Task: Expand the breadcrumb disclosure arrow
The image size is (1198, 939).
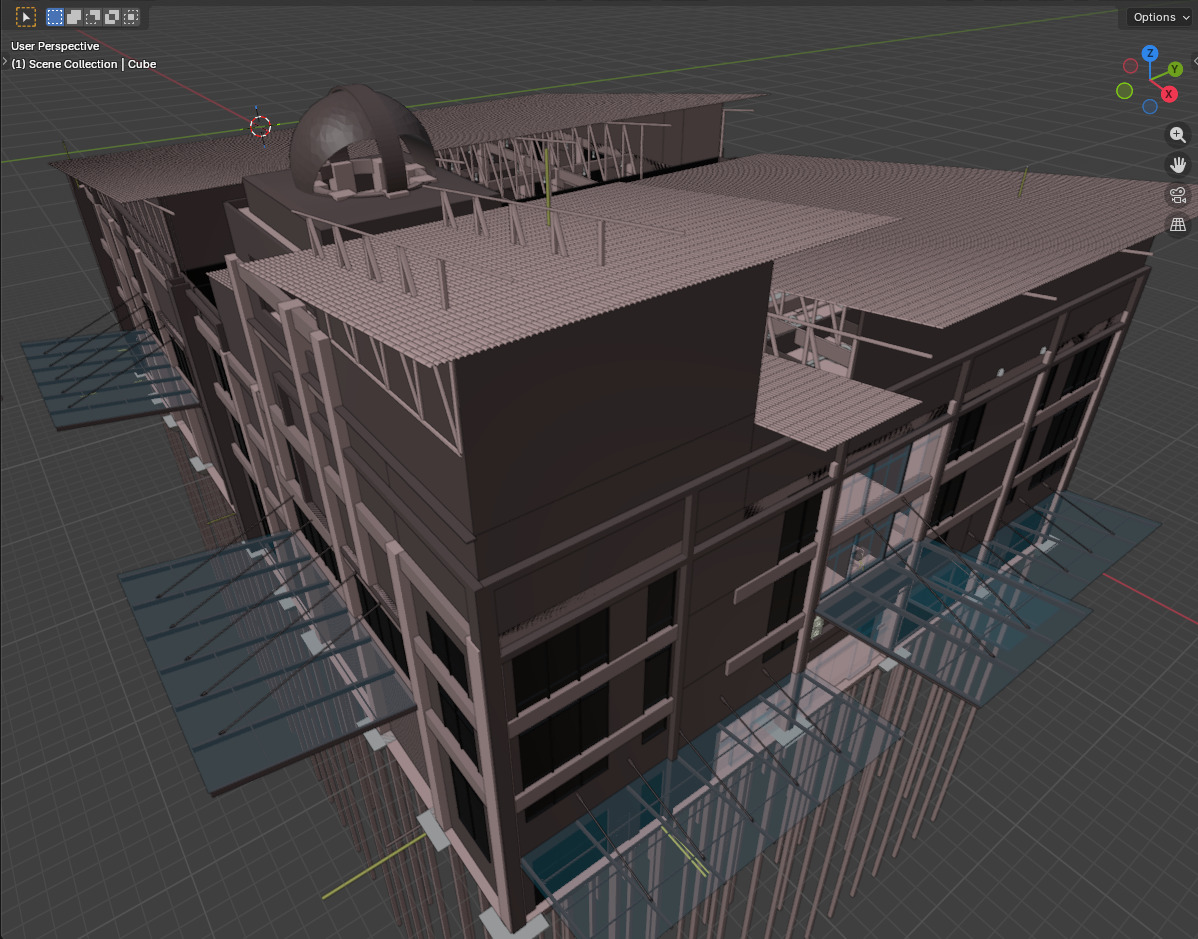Action: pos(4,63)
